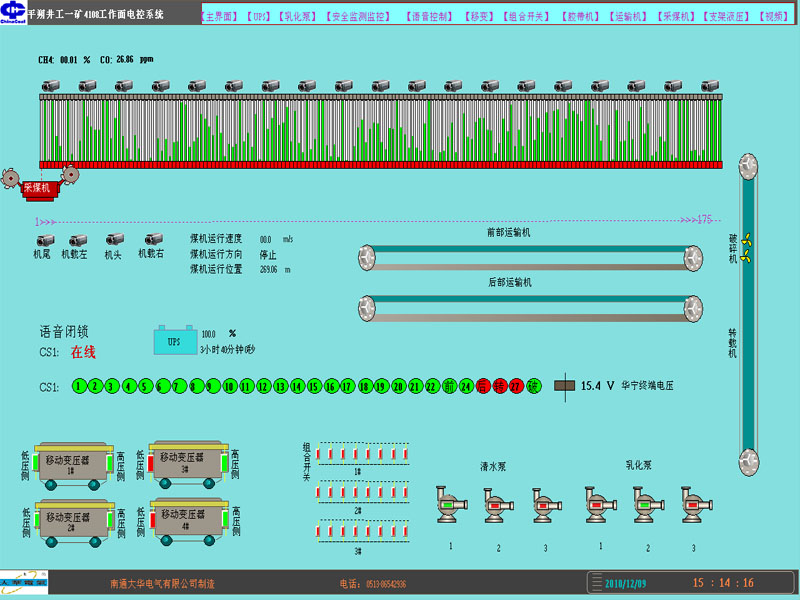Viewport: 800px width, 600px height.
Task: Click CS1 green indicator number 1
Action: (x=79, y=386)
